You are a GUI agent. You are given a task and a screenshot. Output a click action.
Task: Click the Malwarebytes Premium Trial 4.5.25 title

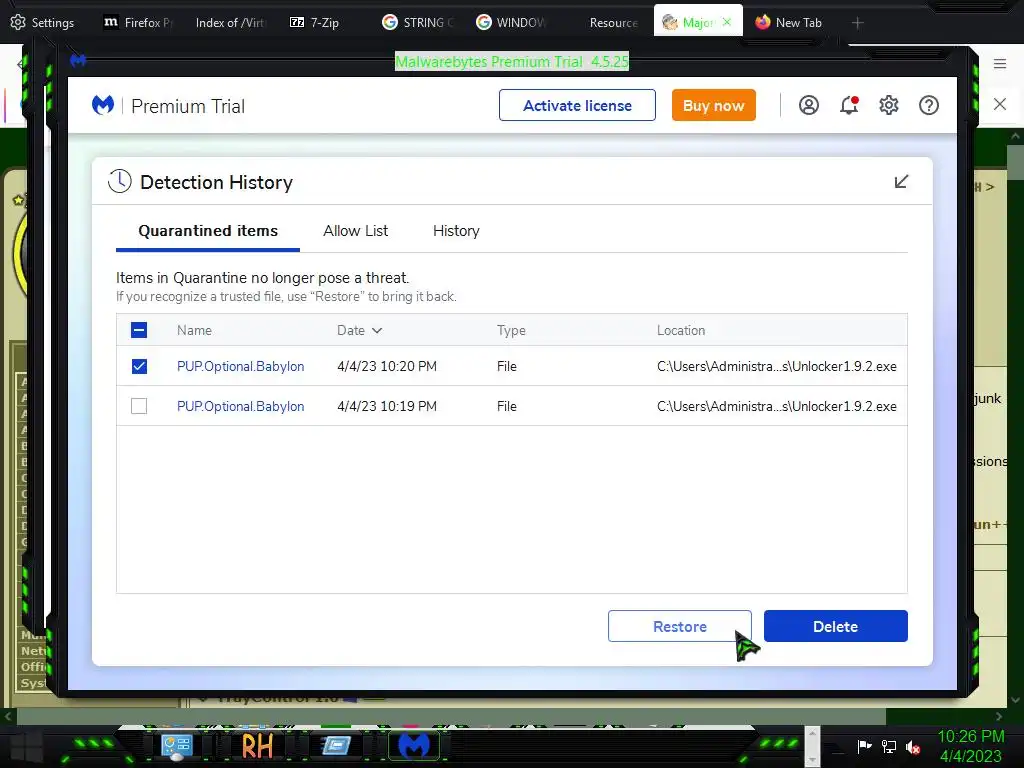pyautogui.click(x=511, y=61)
